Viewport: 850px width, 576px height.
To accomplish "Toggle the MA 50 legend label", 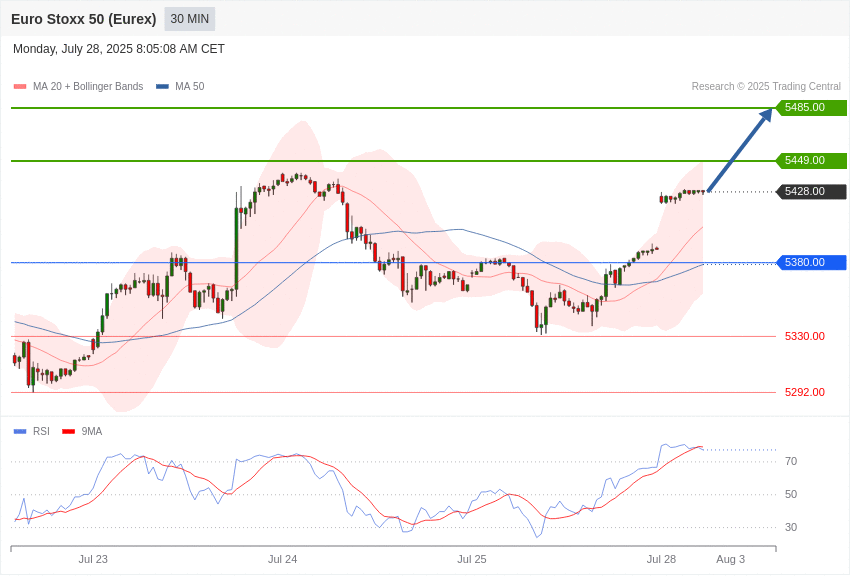I will point(190,87).
